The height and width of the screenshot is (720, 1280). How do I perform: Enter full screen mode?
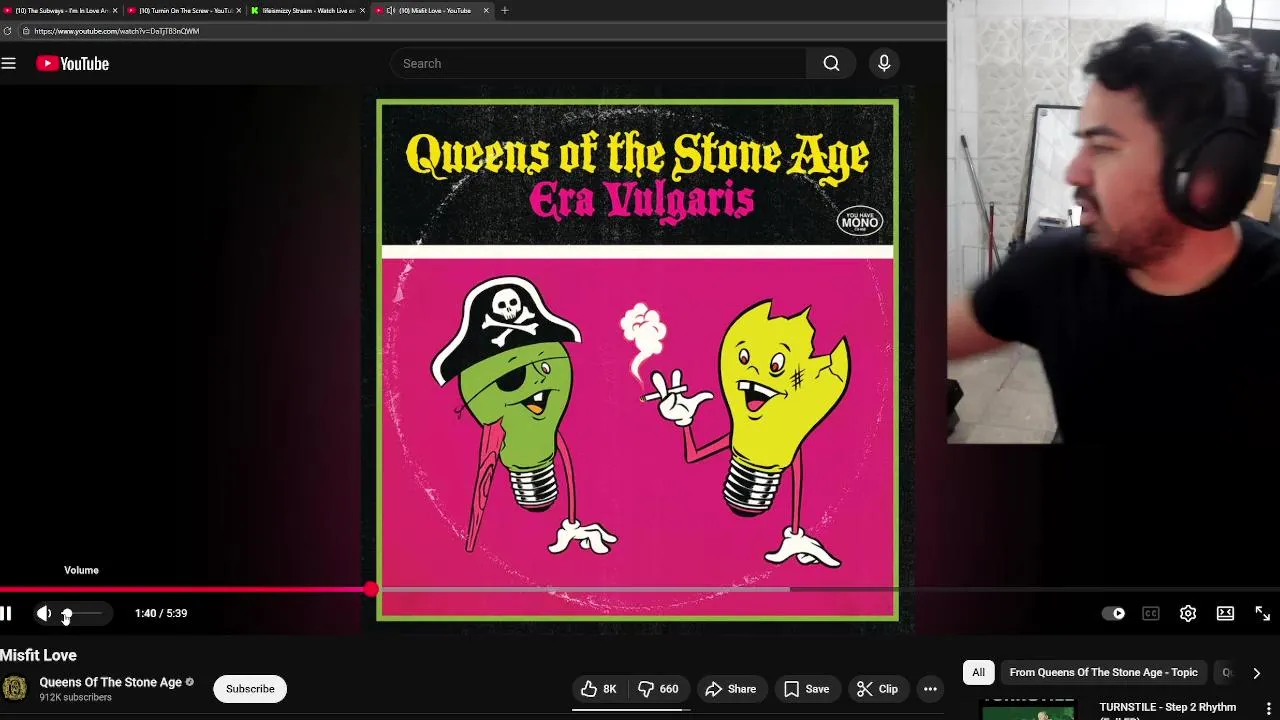[1262, 613]
